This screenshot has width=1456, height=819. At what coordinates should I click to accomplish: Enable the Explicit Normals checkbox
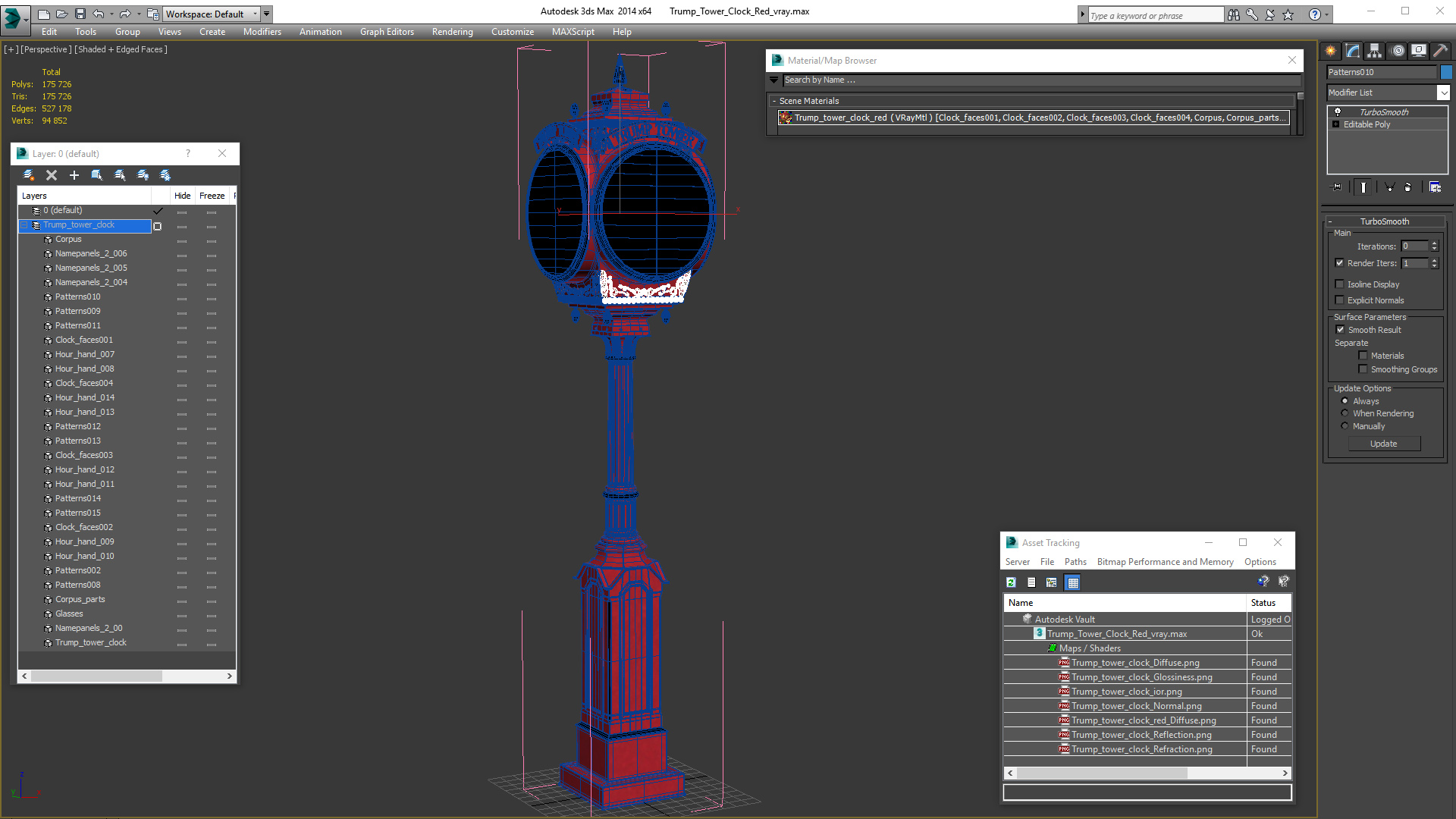click(x=1339, y=300)
